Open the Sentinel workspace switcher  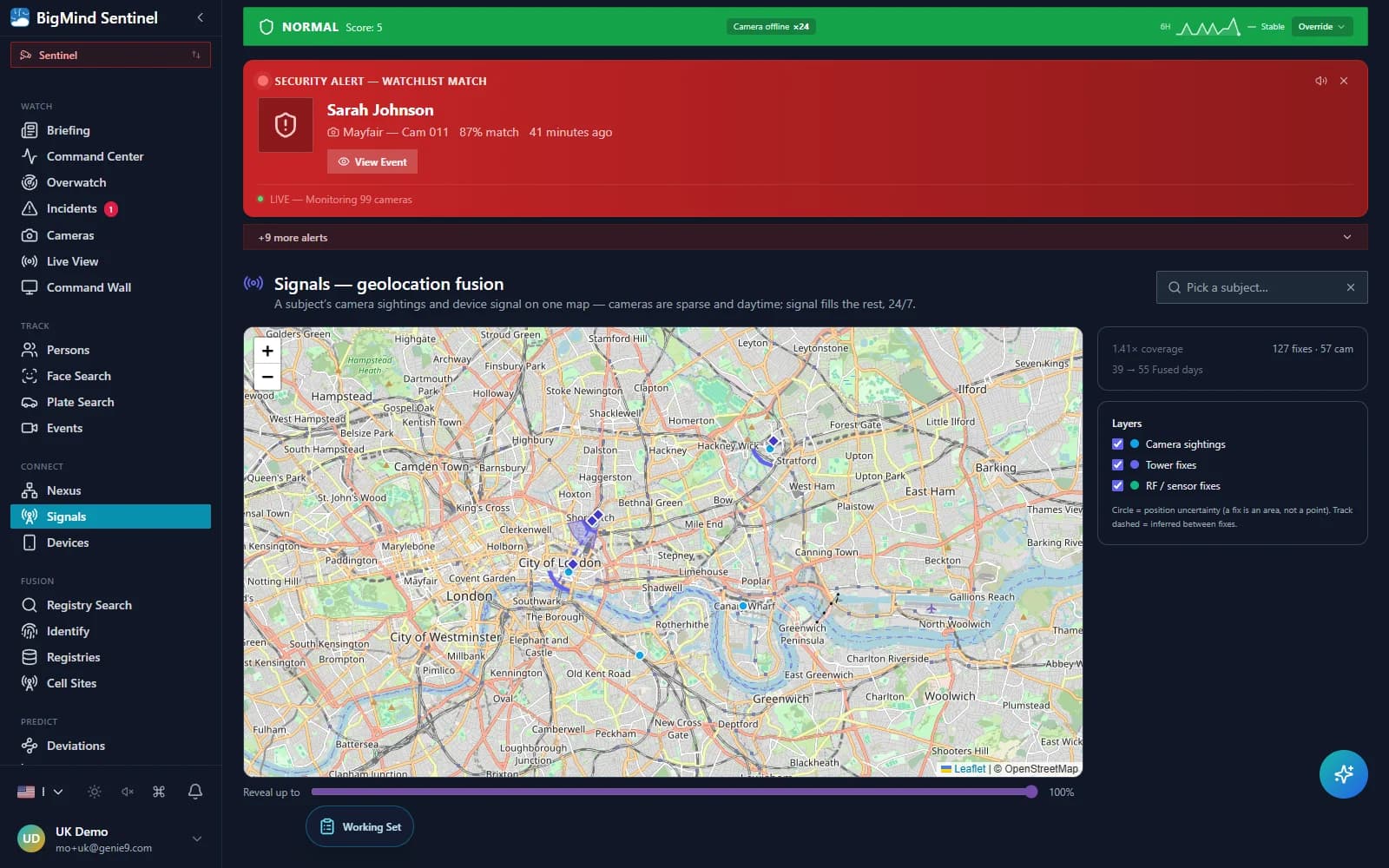[x=110, y=55]
